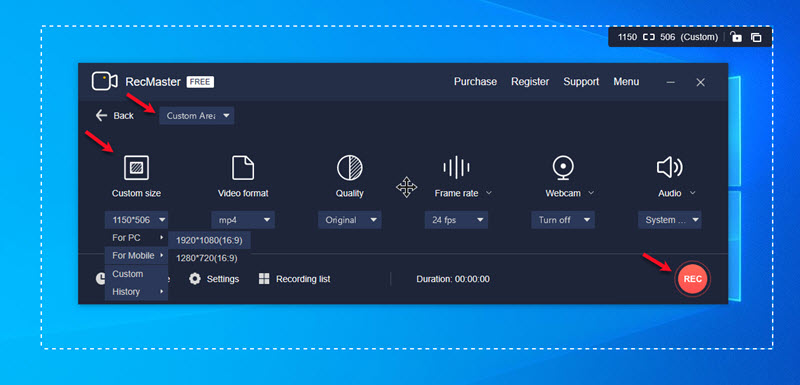Click the Webcam label
The width and height of the screenshot is (800, 385).
[563, 193]
